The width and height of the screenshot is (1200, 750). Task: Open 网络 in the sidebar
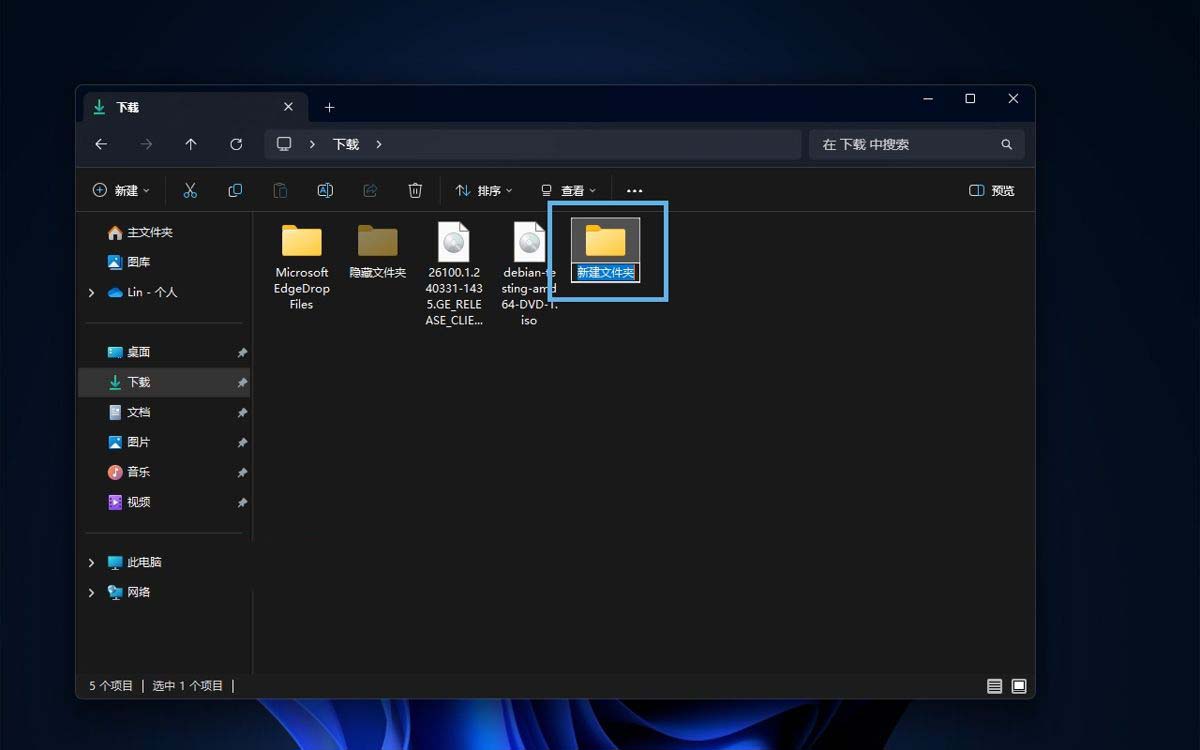pos(129,592)
